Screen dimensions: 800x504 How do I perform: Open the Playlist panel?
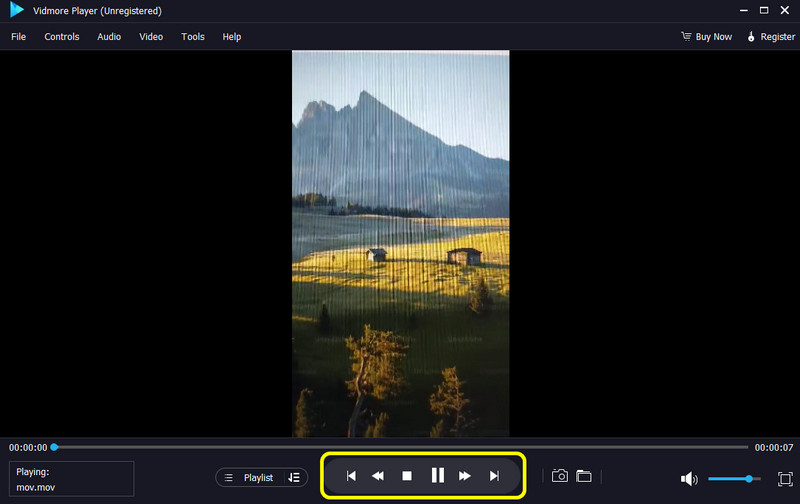250,478
